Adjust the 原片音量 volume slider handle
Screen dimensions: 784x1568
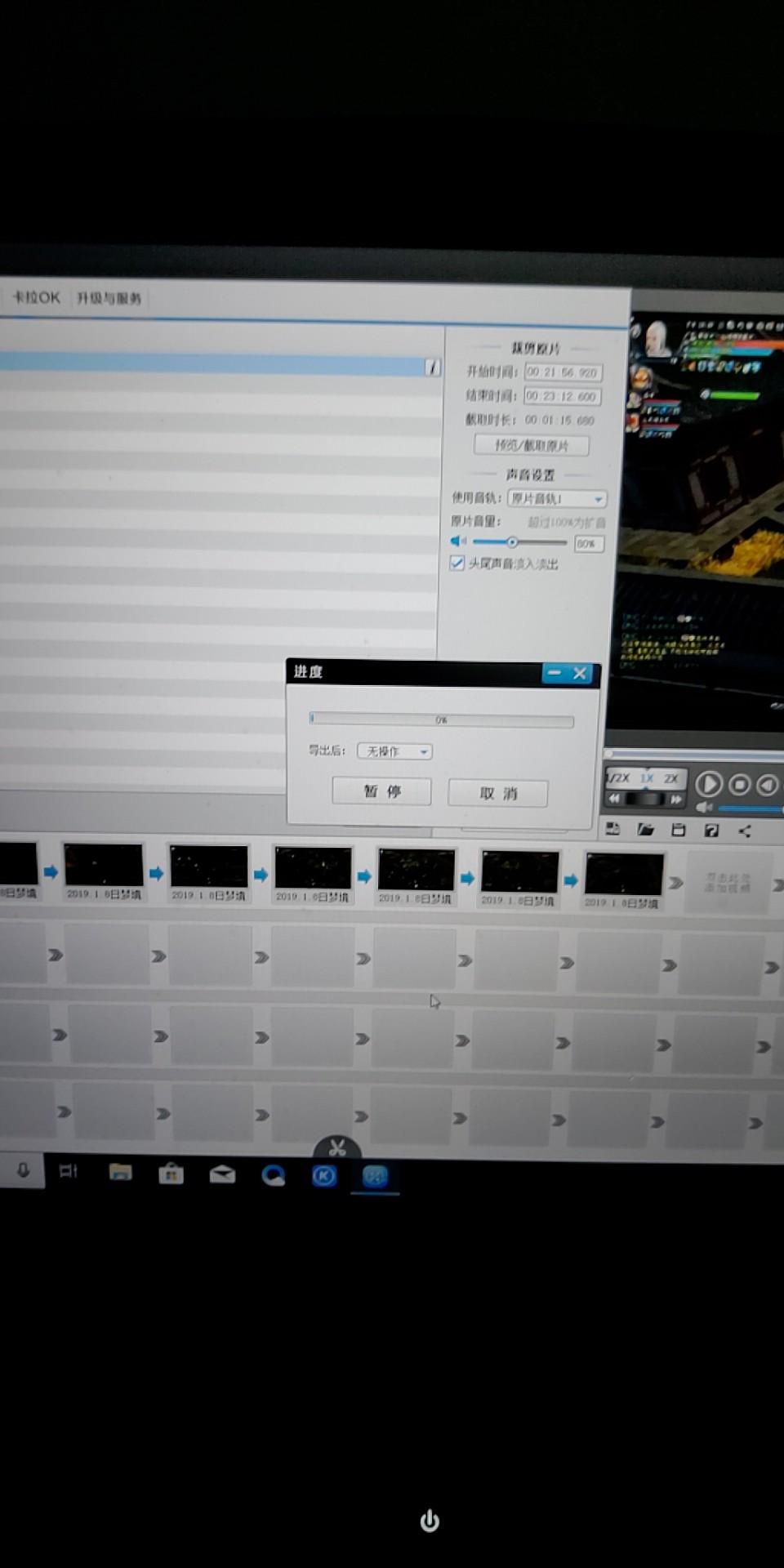coord(512,542)
